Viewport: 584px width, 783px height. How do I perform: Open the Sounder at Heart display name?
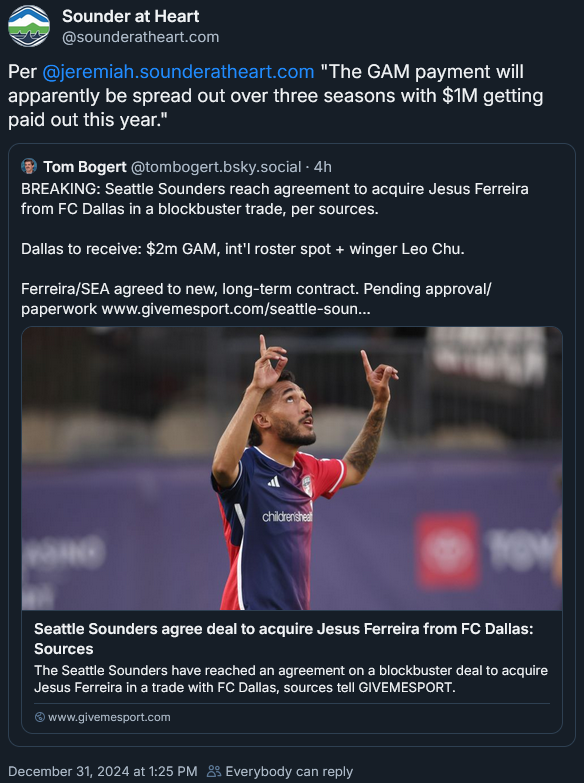(x=130, y=16)
